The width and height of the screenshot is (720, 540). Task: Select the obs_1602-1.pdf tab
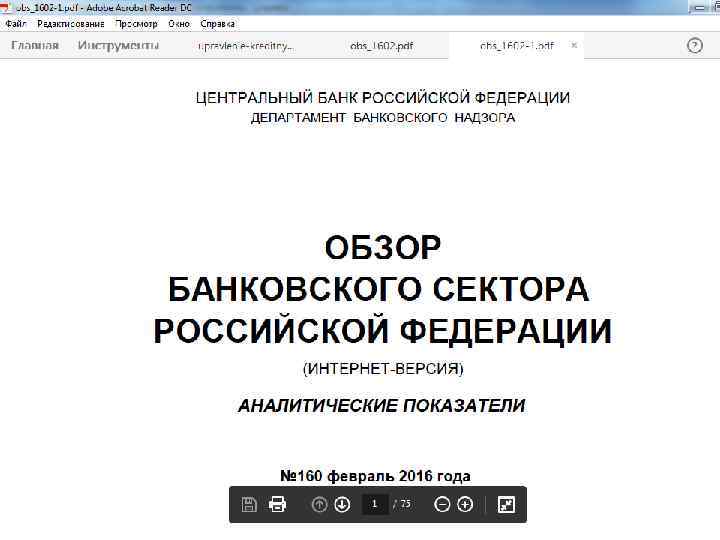tap(517, 46)
